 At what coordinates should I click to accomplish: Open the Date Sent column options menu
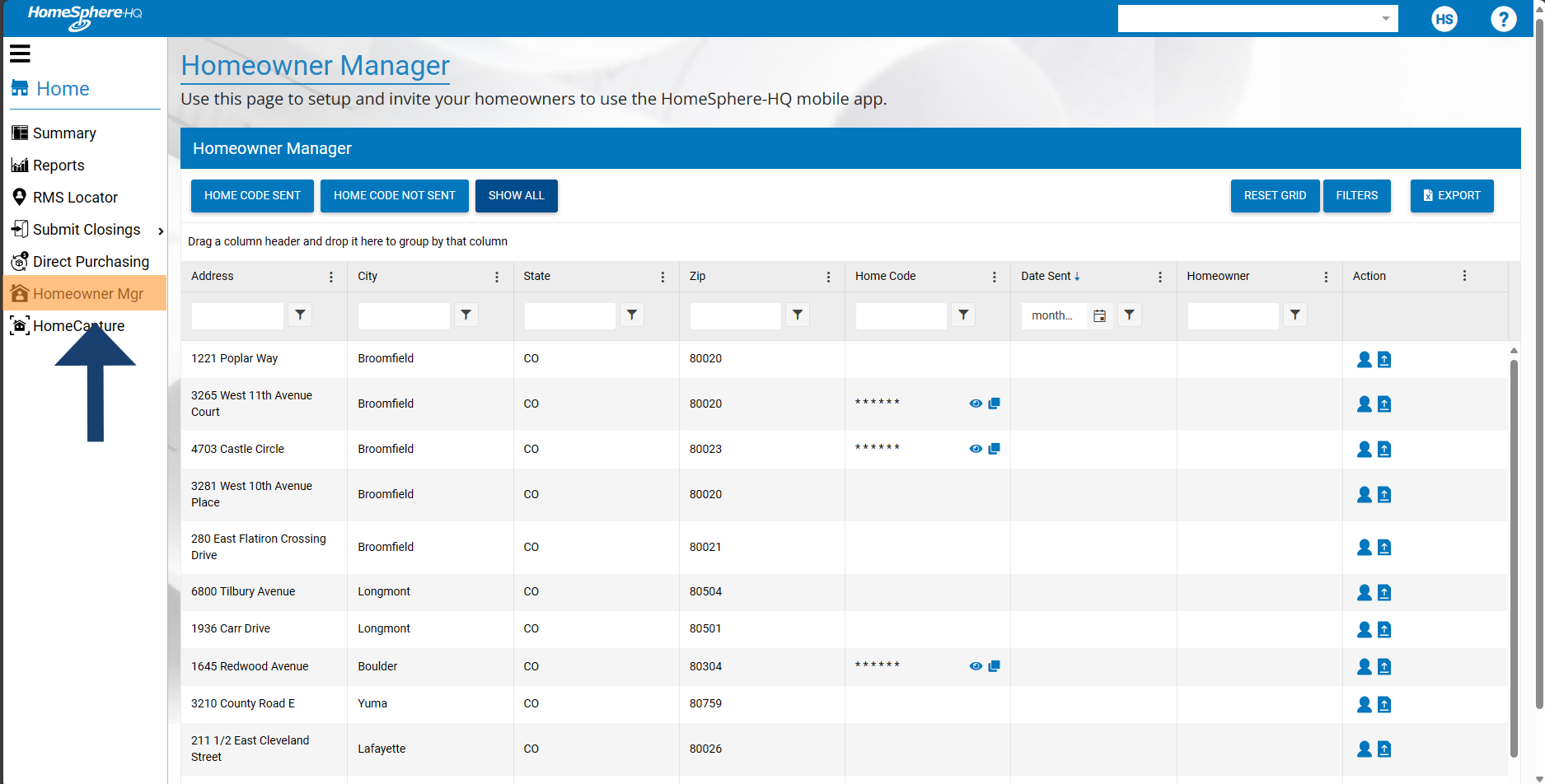1160,277
